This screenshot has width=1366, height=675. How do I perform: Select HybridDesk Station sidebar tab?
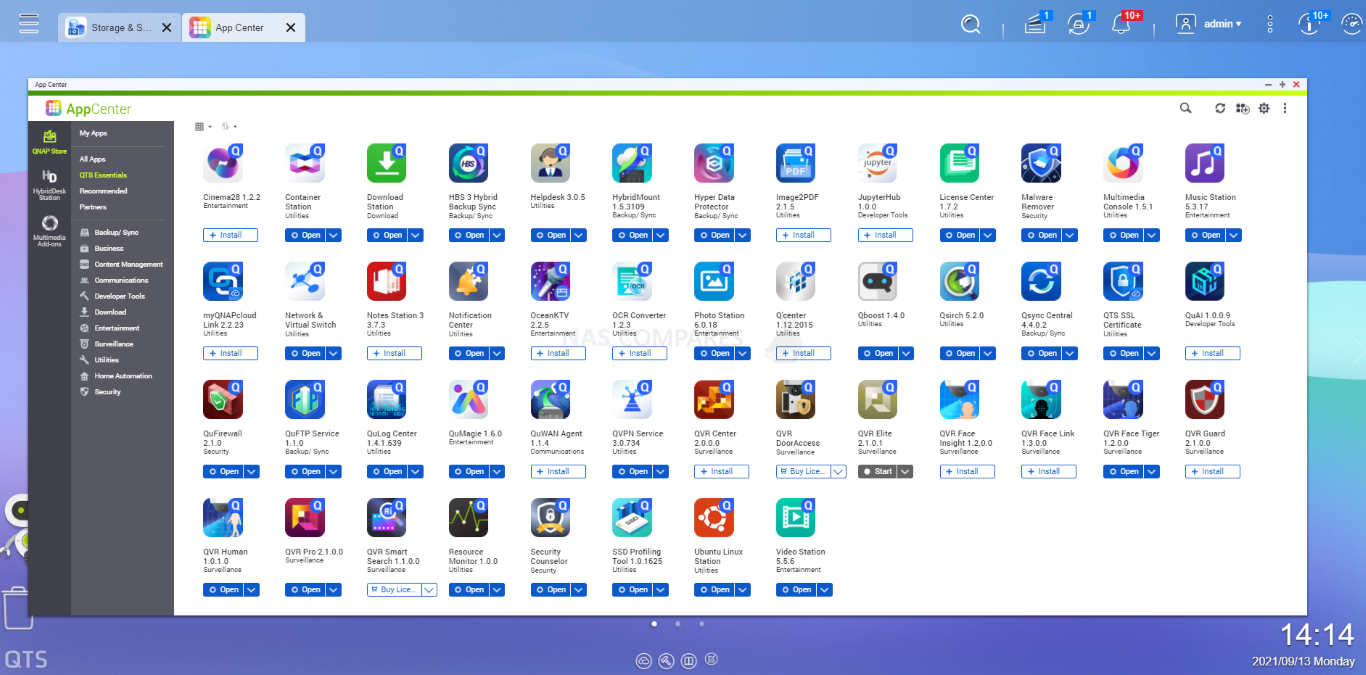[x=49, y=186]
